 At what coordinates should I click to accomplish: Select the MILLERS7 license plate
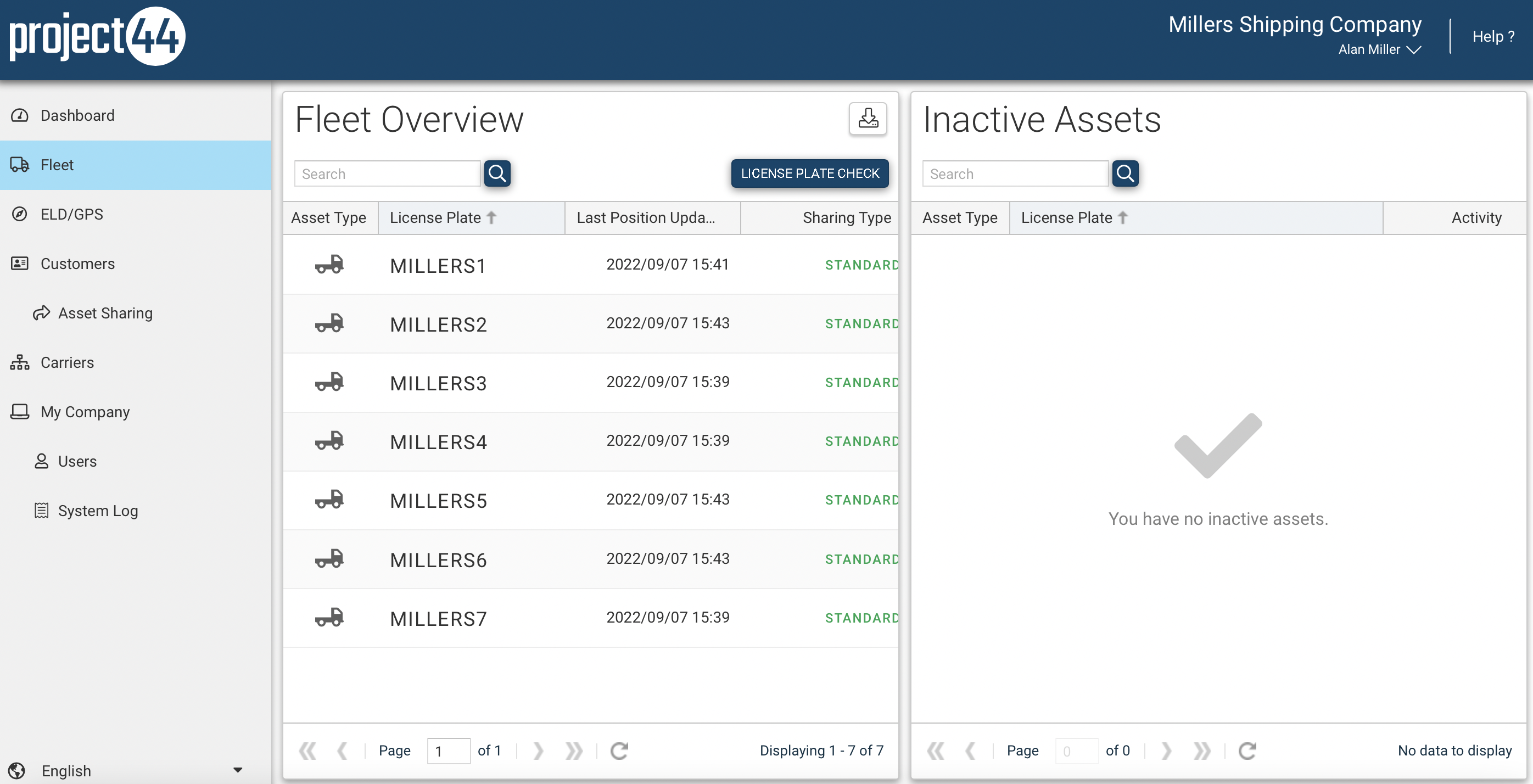(x=438, y=619)
